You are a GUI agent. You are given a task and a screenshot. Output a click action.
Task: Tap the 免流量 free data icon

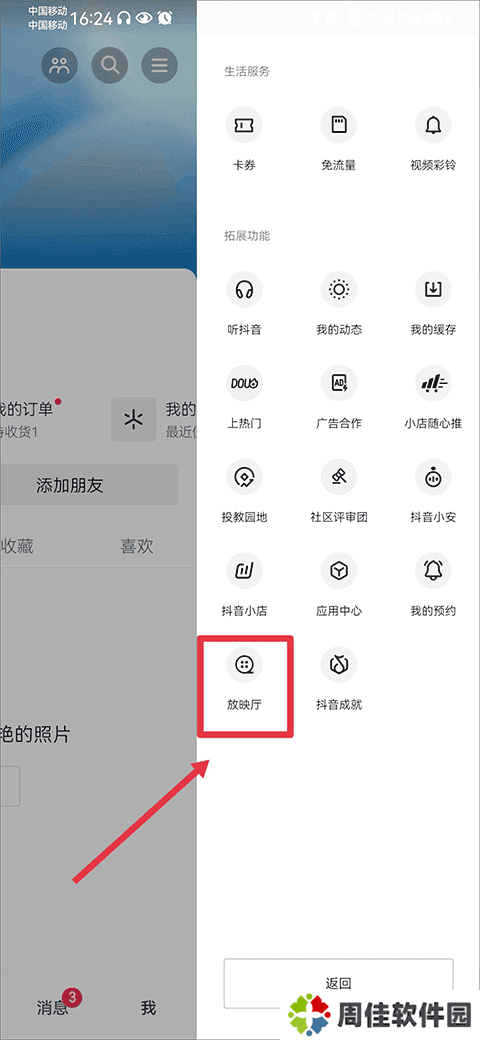(339, 125)
